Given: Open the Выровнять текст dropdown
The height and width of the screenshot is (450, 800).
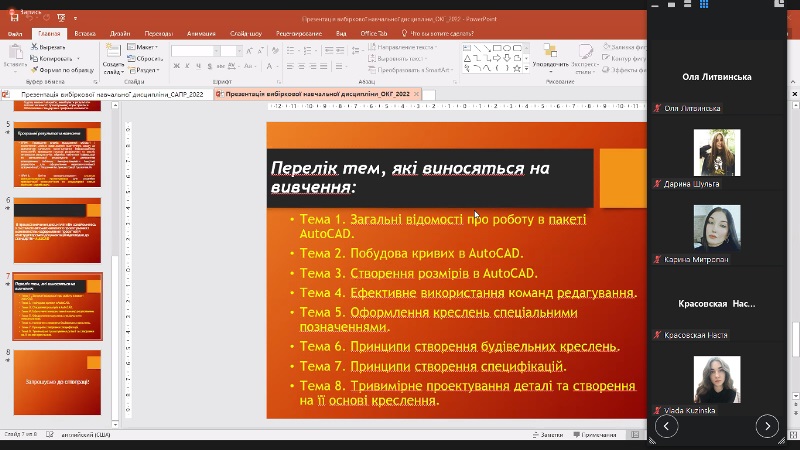Looking at the screenshot, I should pyautogui.click(x=399, y=59).
